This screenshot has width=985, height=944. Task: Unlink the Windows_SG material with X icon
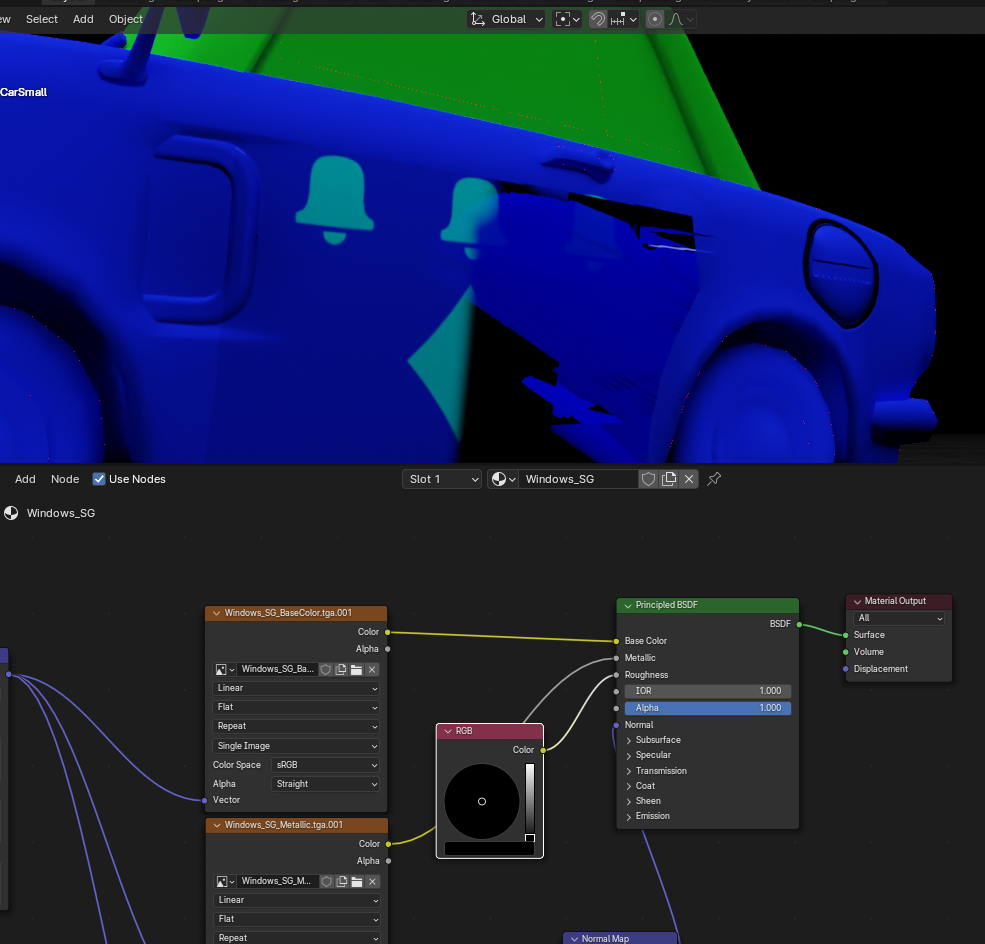[689, 479]
